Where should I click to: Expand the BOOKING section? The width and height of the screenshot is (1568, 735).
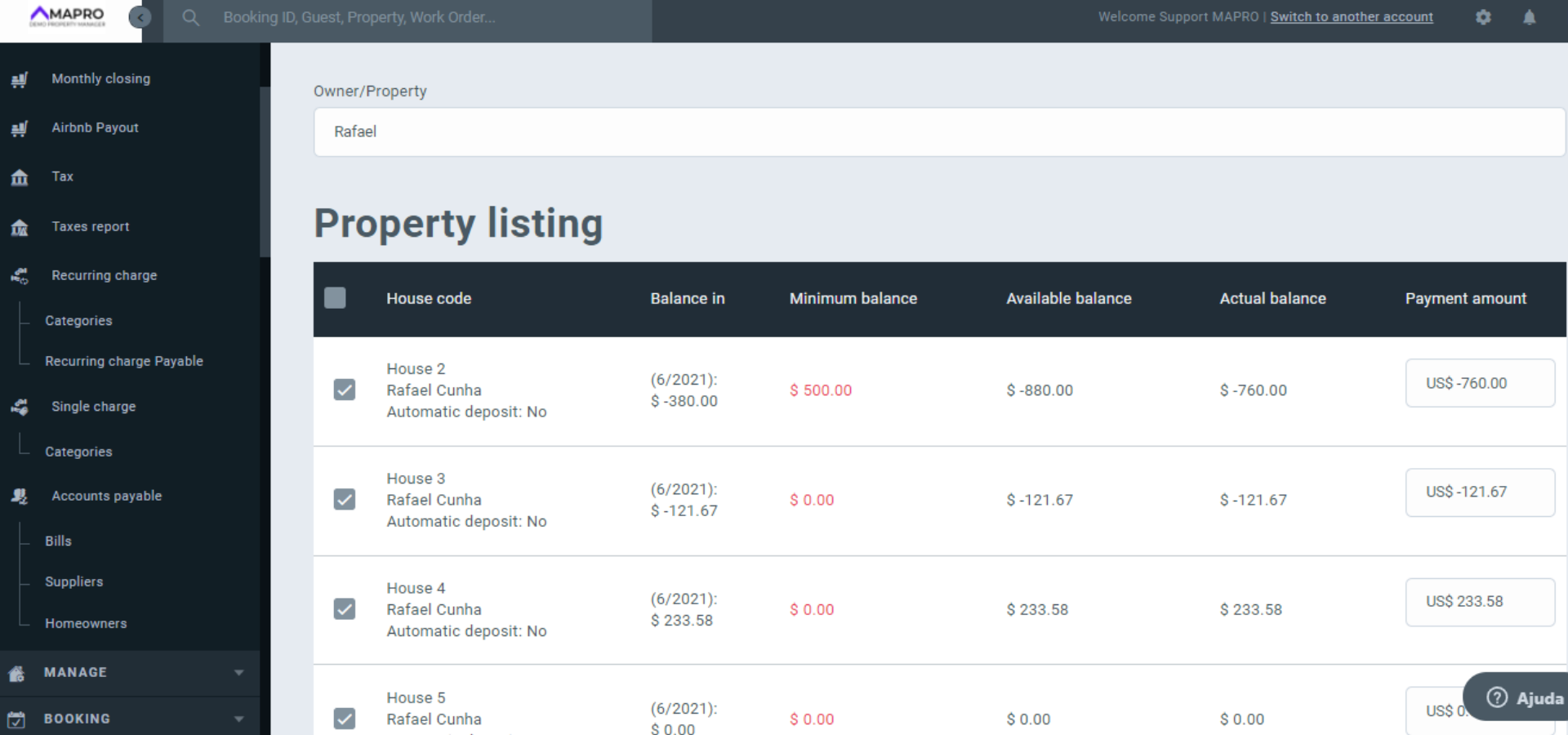pos(238,719)
